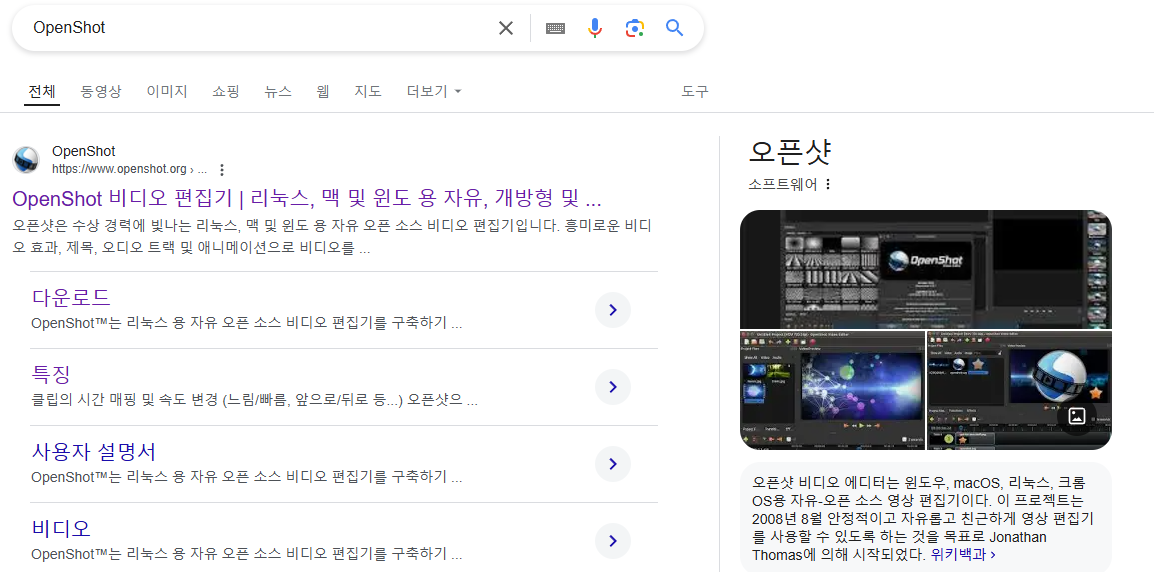1154x572 pixels.
Task: Open the 다운로드 sitelink
Action: tap(71, 297)
